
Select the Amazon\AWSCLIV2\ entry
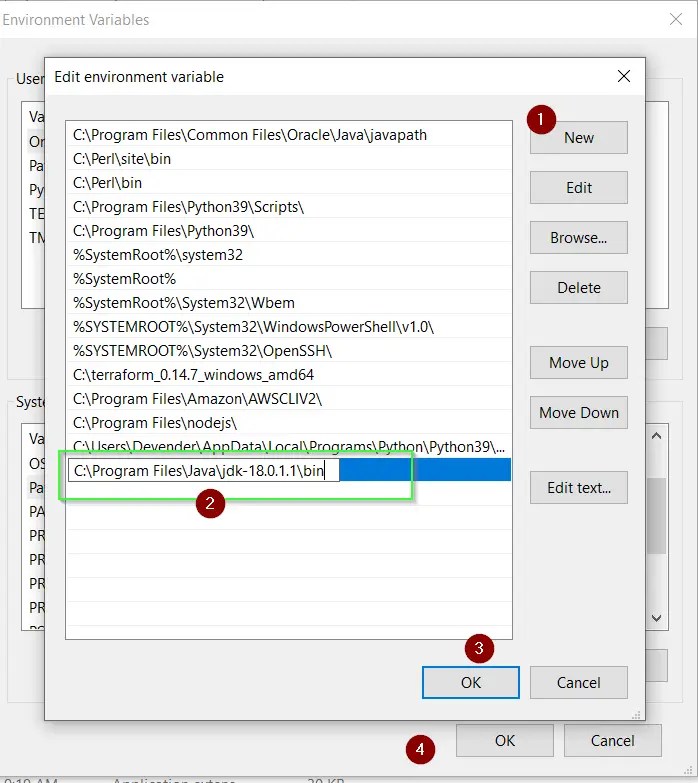click(x=289, y=398)
